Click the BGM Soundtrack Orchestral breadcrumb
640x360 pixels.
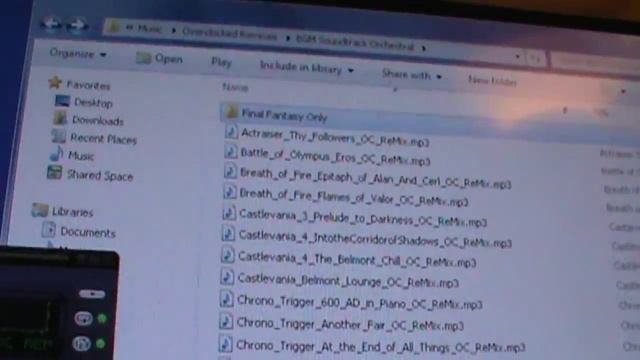point(355,43)
